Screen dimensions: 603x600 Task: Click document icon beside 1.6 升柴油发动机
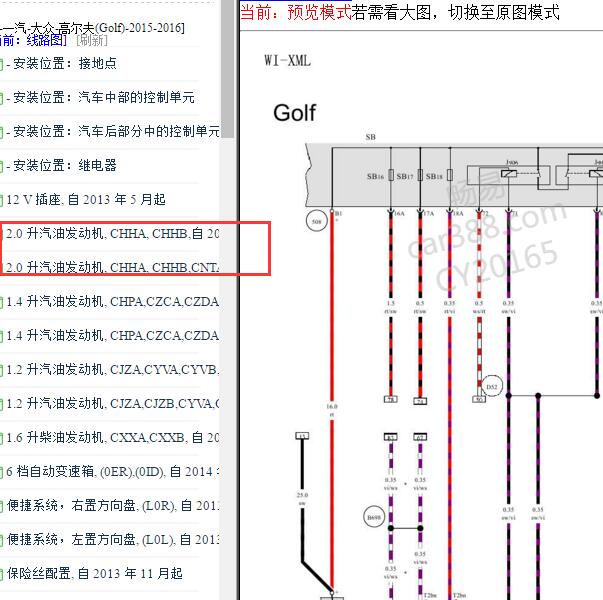(x=1, y=439)
